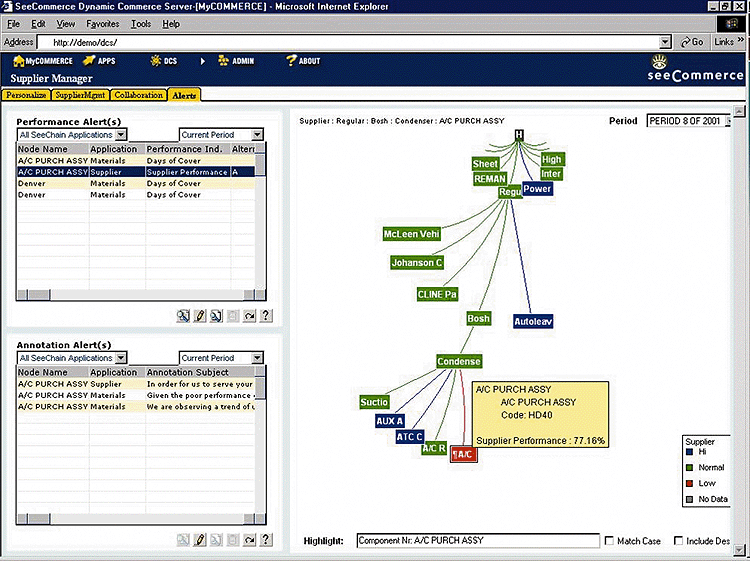
Task: Open the APPS navigation icon
Action: point(88,61)
